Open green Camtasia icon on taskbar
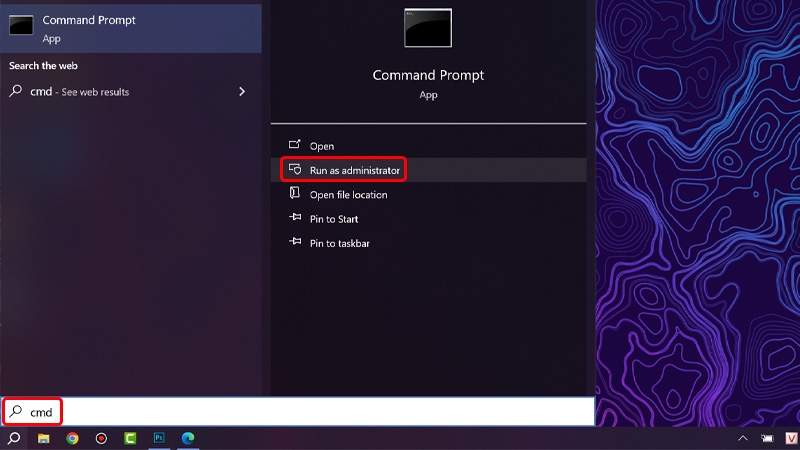 [130, 438]
